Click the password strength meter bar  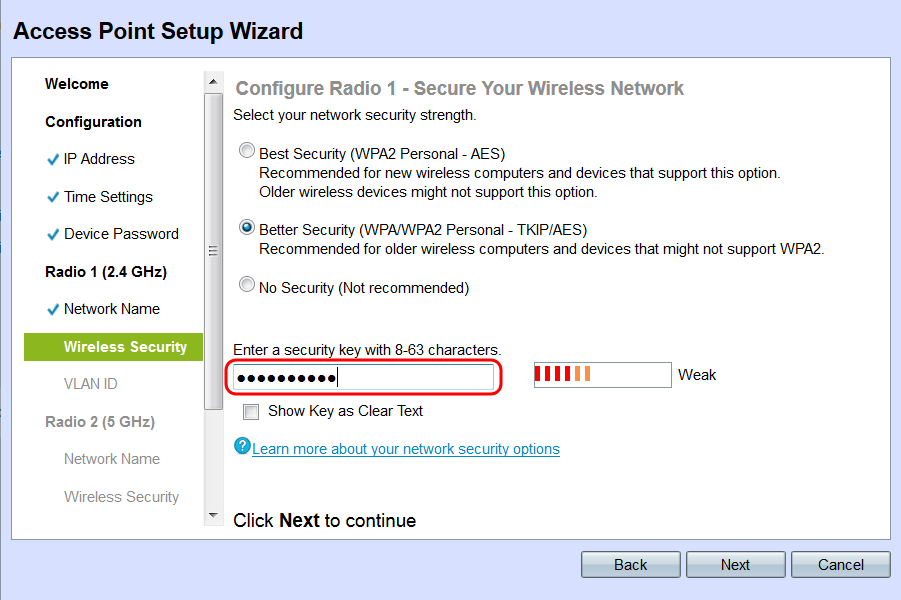point(602,375)
